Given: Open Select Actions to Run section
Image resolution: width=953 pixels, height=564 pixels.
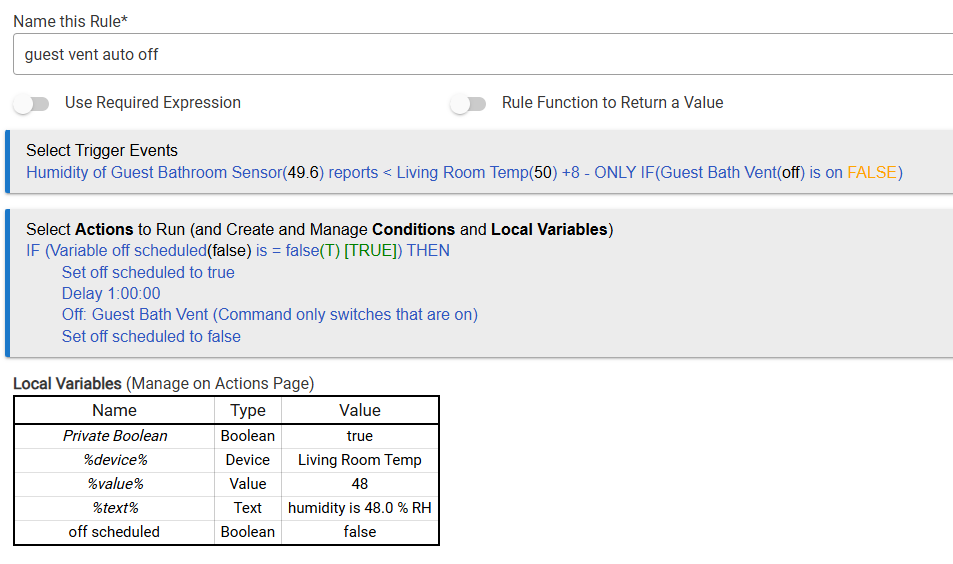Looking at the screenshot, I should (x=319, y=230).
